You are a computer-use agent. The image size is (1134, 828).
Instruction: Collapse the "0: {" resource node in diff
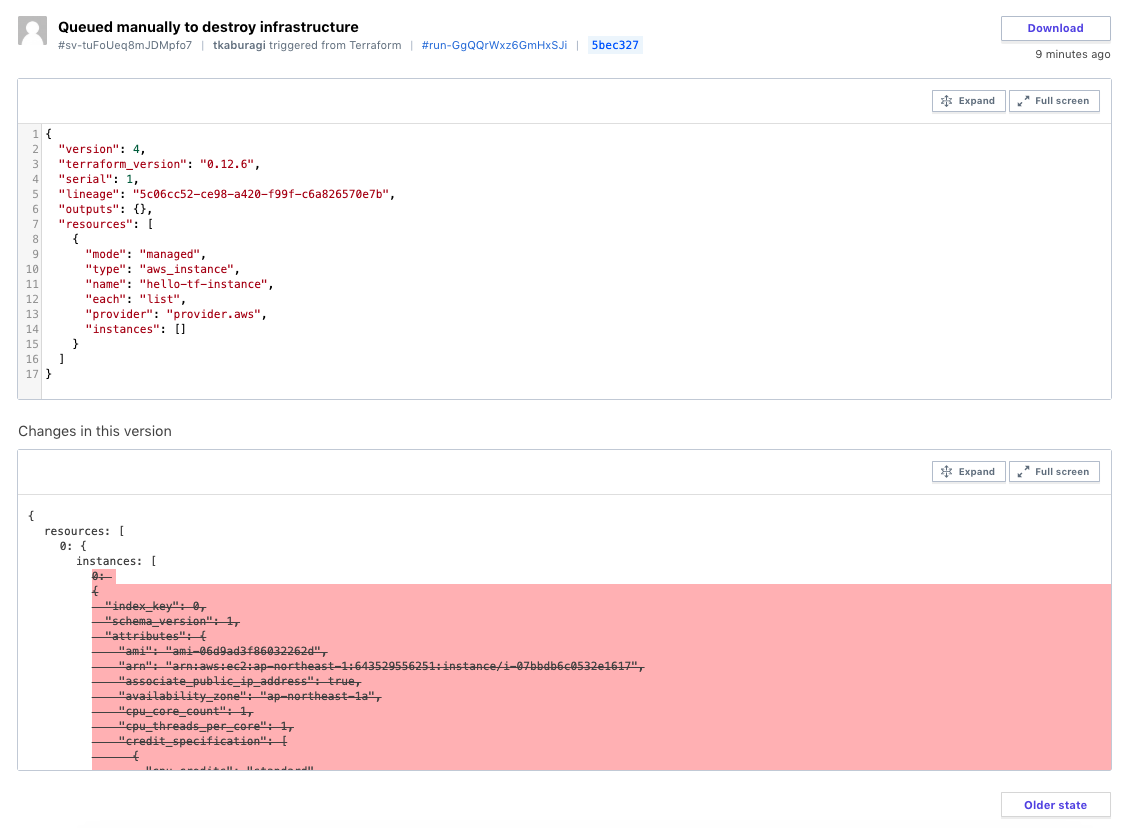(74, 546)
